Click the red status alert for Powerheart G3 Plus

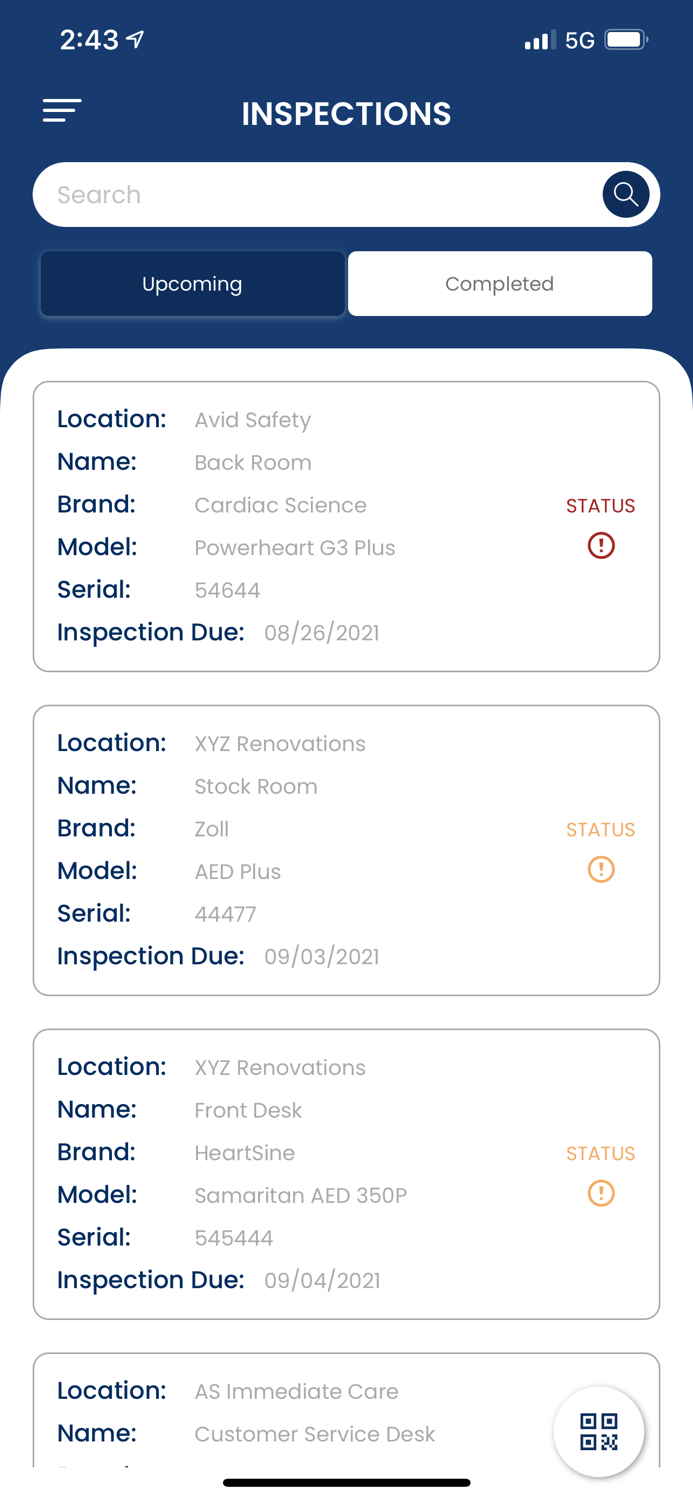click(x=601, y=546)
